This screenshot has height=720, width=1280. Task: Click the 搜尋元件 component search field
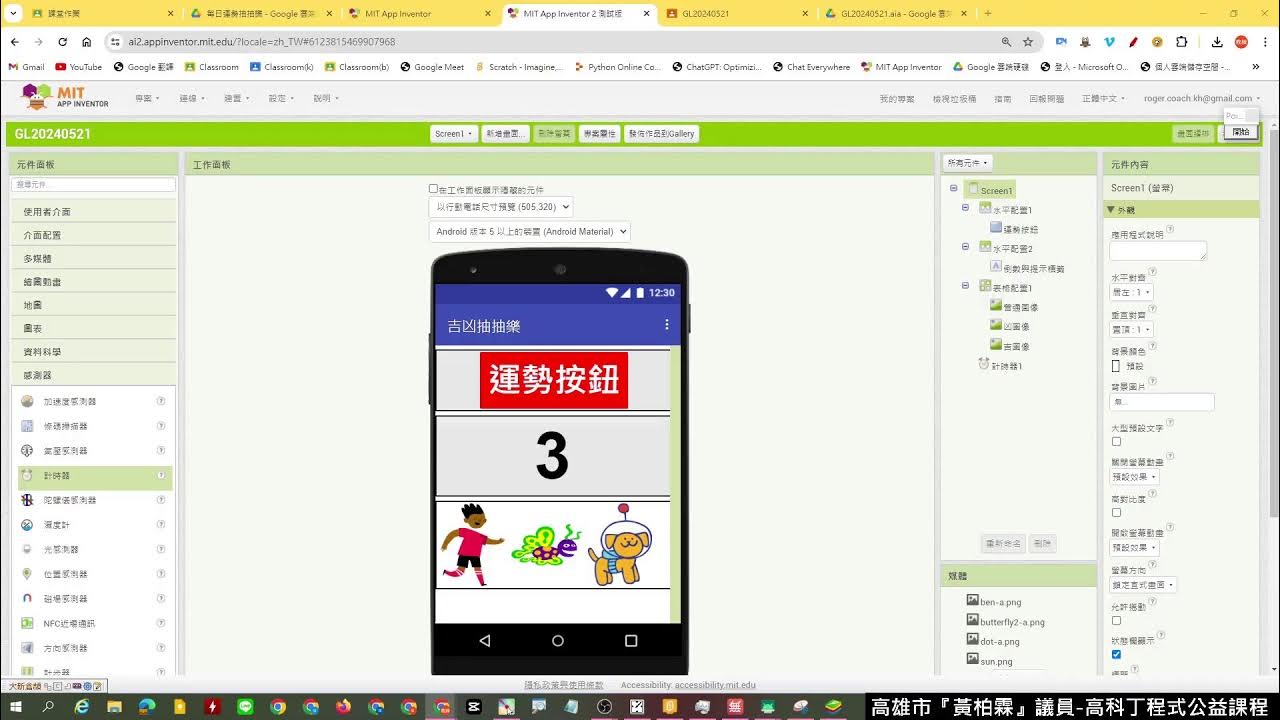click(93, 185)
